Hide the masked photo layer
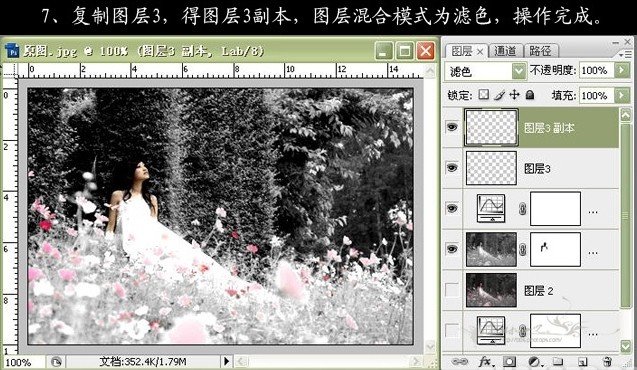This screenshot has width=637, height=370. 452,249
